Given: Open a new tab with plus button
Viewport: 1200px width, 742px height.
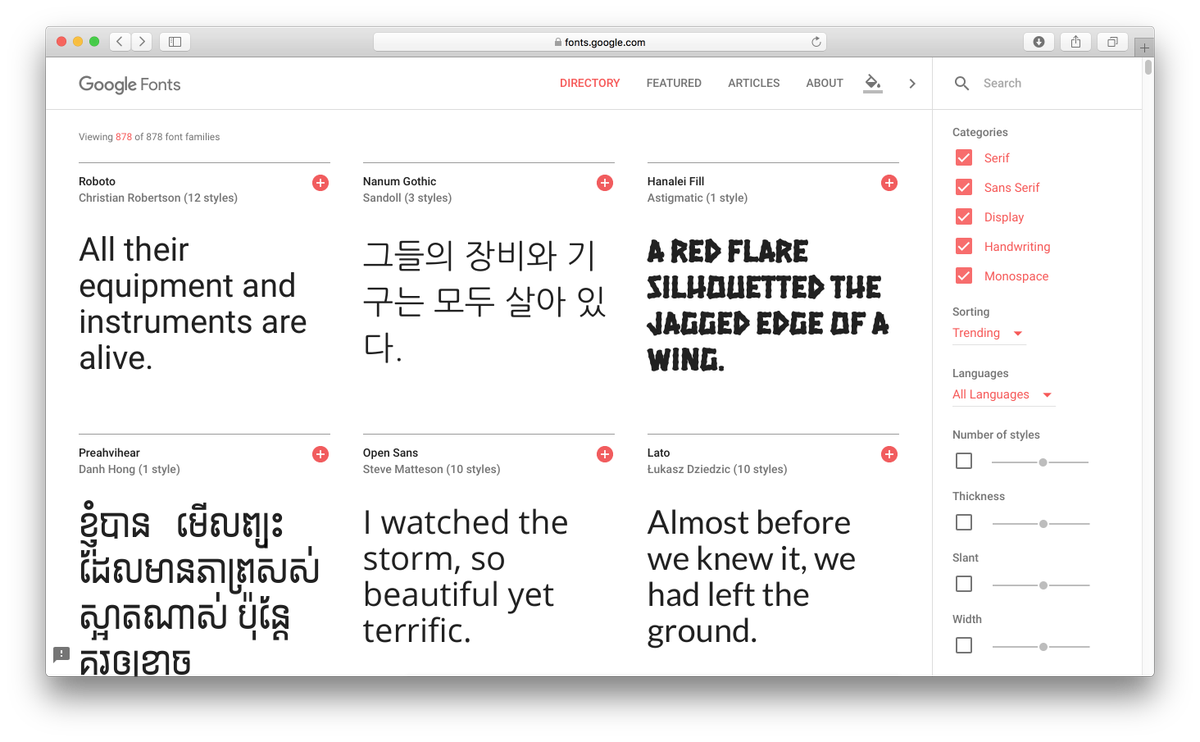Looking at the screenshot, I should click(x=1145, y=47).
